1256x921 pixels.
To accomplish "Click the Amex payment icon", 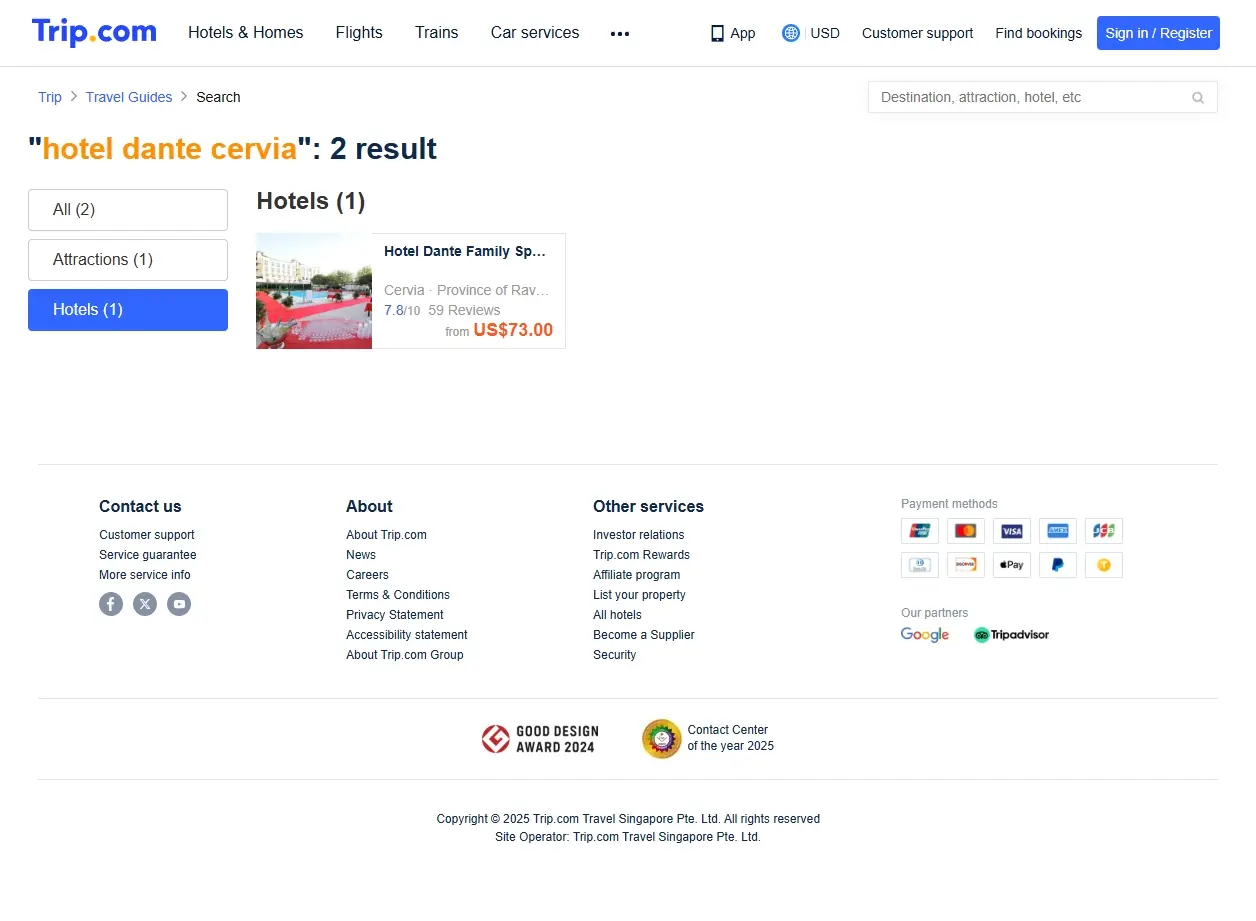I will (1058, 531).
